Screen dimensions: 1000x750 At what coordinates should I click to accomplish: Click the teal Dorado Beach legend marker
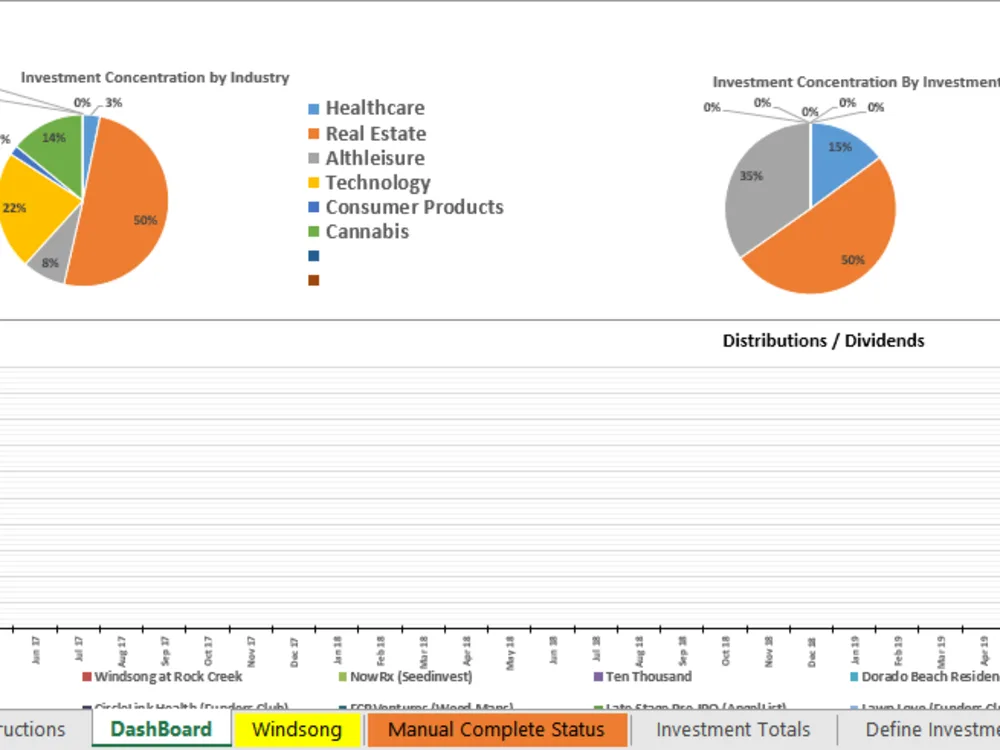coord(854,677)
